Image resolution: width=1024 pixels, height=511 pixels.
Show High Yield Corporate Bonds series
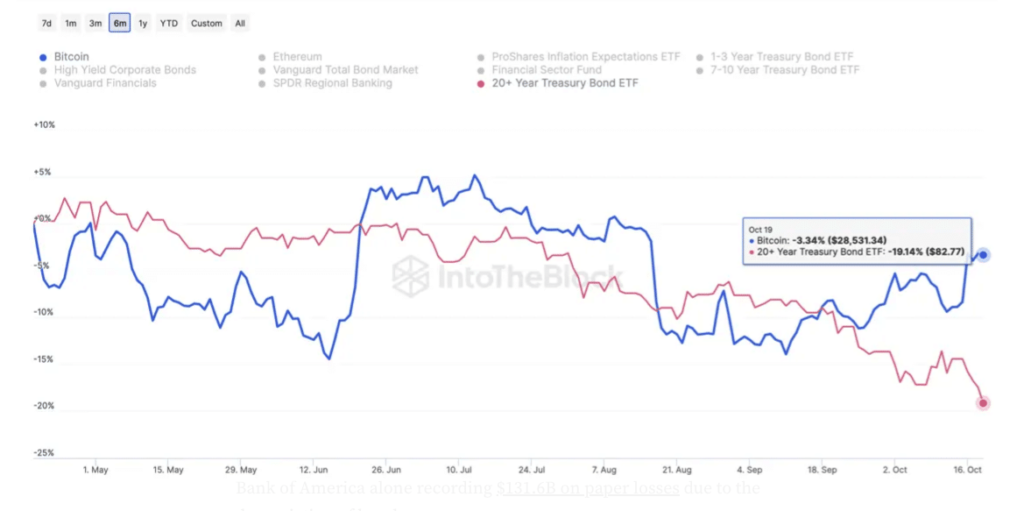[124, 70]
